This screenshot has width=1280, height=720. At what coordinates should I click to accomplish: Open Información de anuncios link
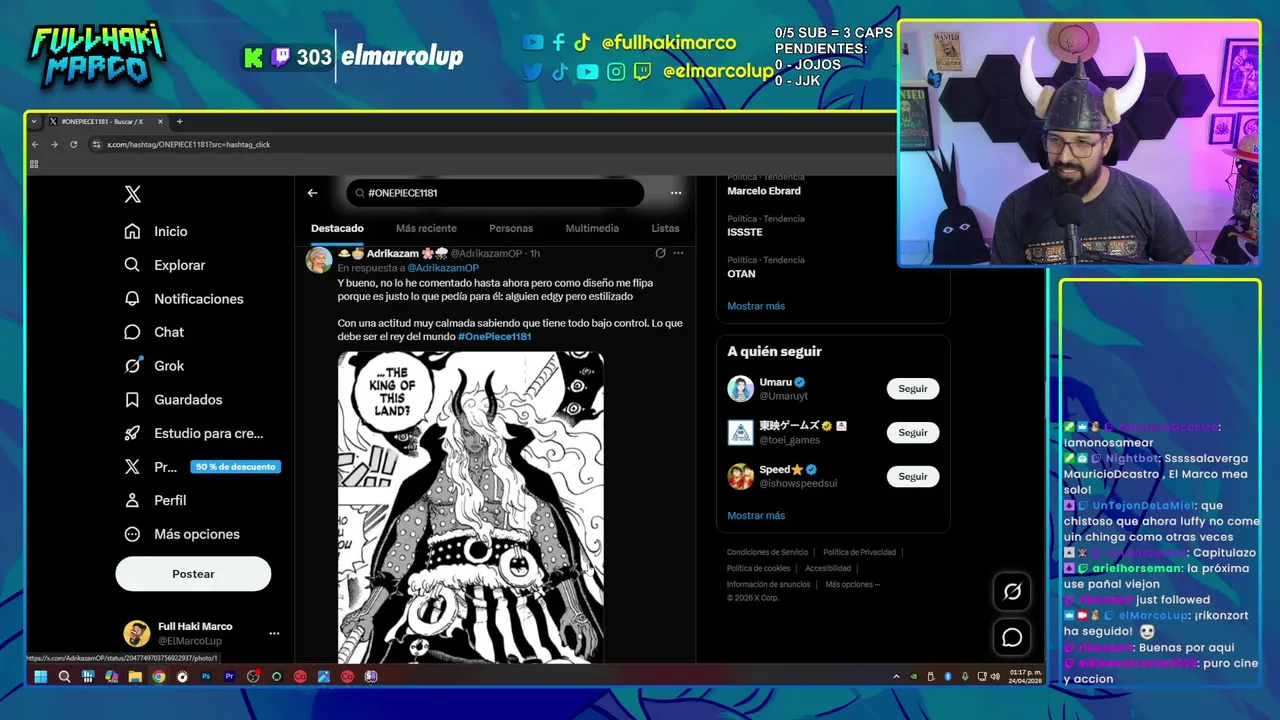point(768,584)
